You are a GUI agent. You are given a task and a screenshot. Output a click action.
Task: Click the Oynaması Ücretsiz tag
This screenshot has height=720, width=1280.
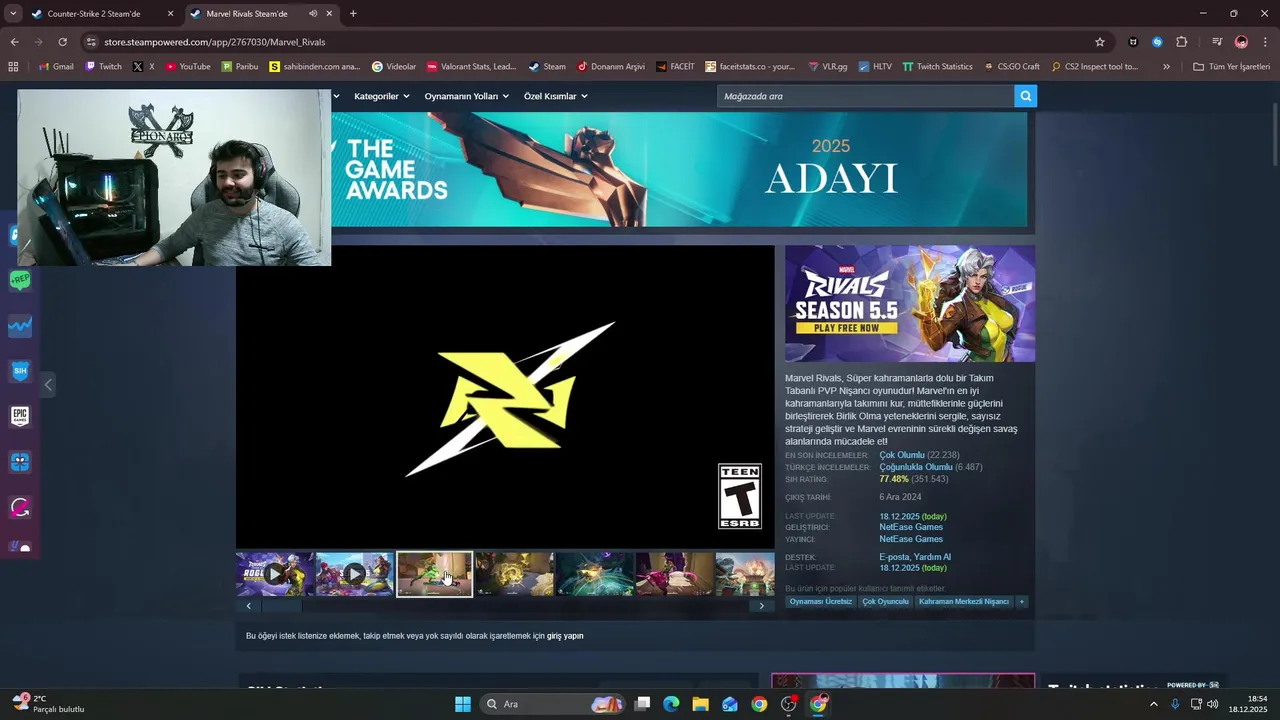(x=821, y=602)
